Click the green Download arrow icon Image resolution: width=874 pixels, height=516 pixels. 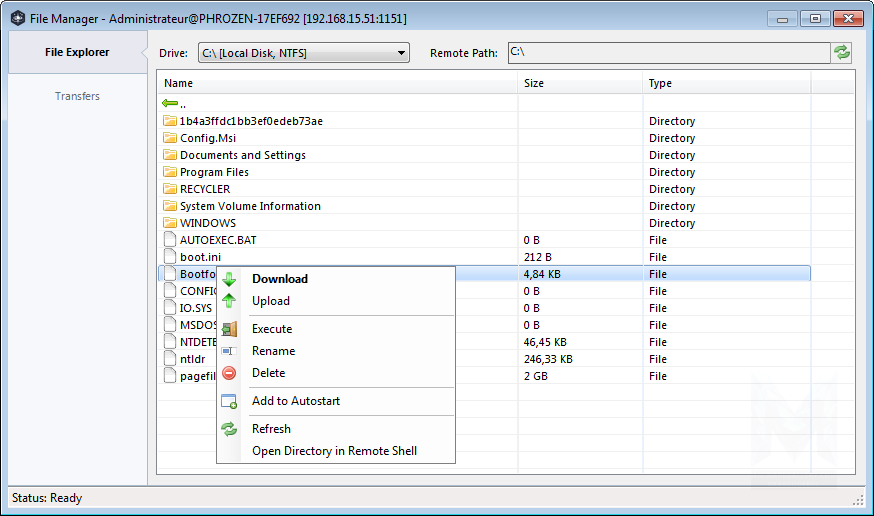coord(229,279)
